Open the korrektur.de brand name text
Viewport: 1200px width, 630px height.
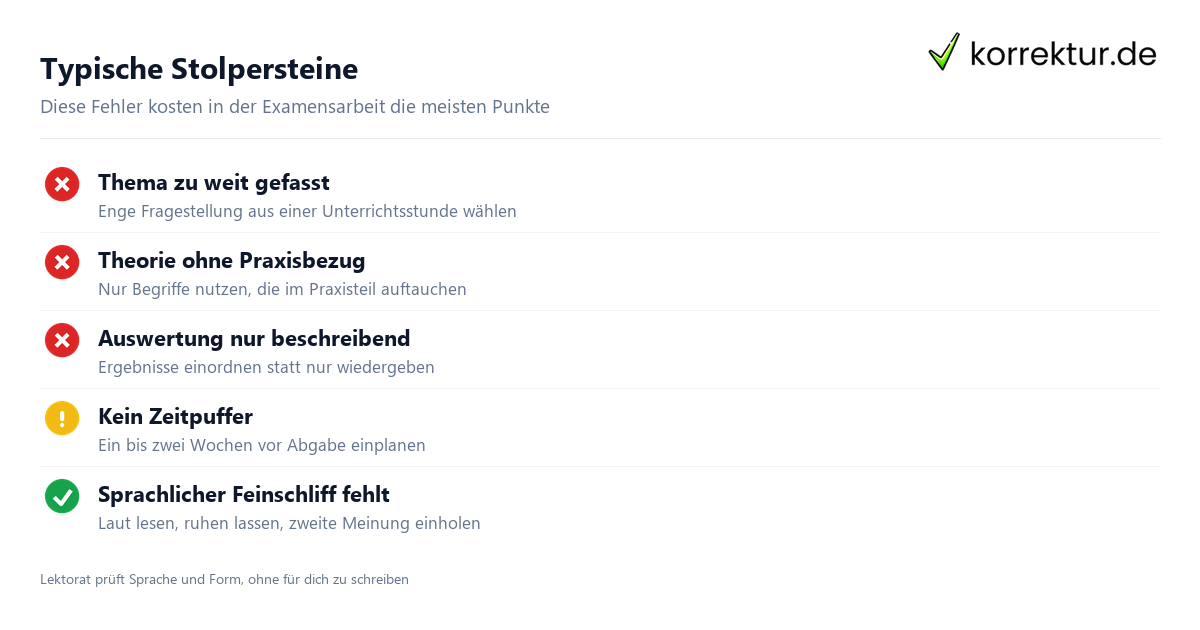point(1063,54)
